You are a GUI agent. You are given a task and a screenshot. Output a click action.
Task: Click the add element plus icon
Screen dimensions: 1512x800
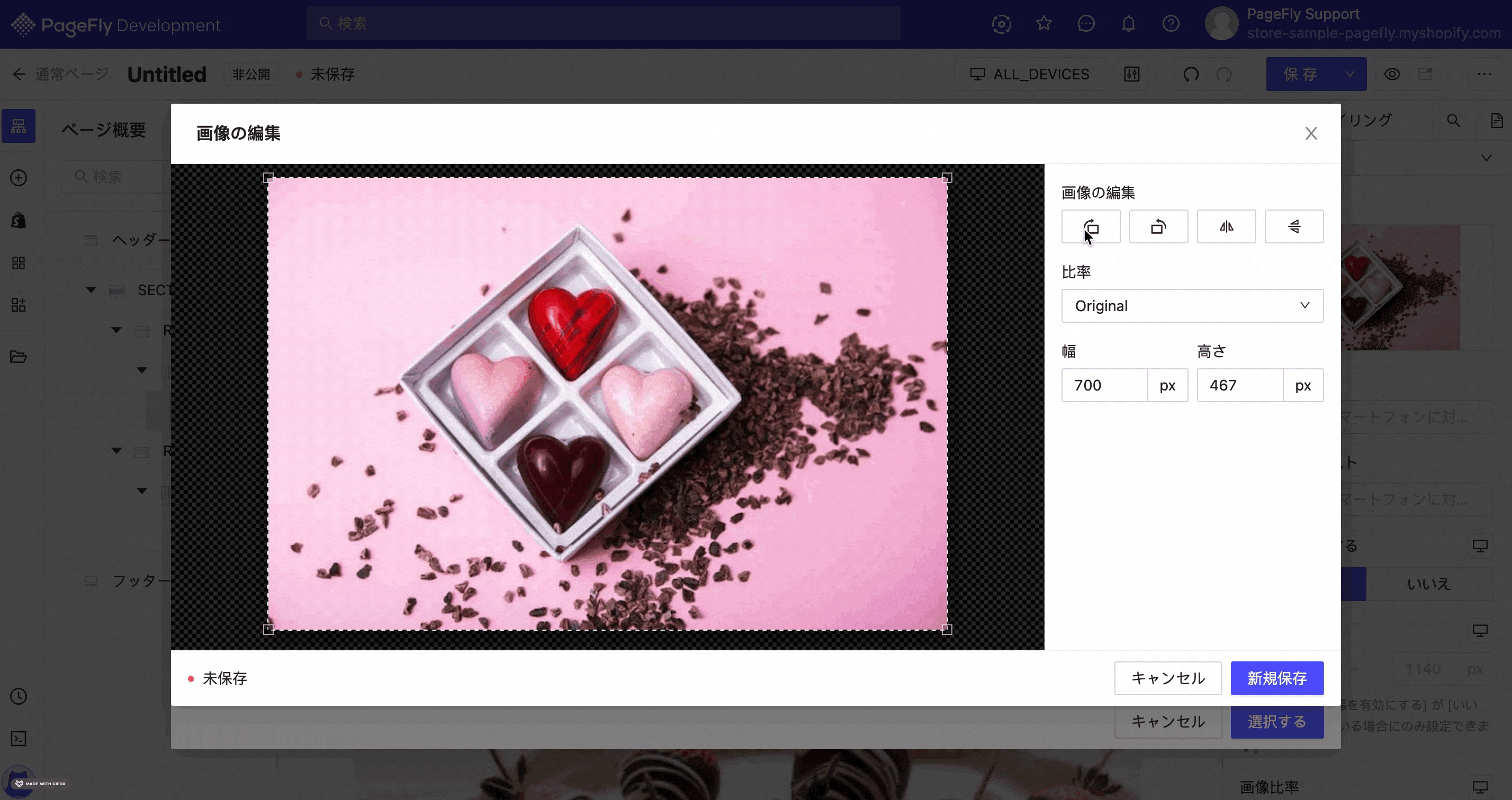pos(18,178)
